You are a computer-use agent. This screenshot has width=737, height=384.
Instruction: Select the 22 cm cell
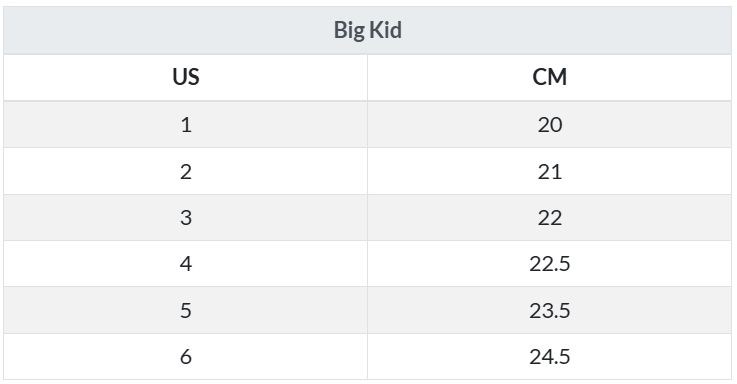549,218
